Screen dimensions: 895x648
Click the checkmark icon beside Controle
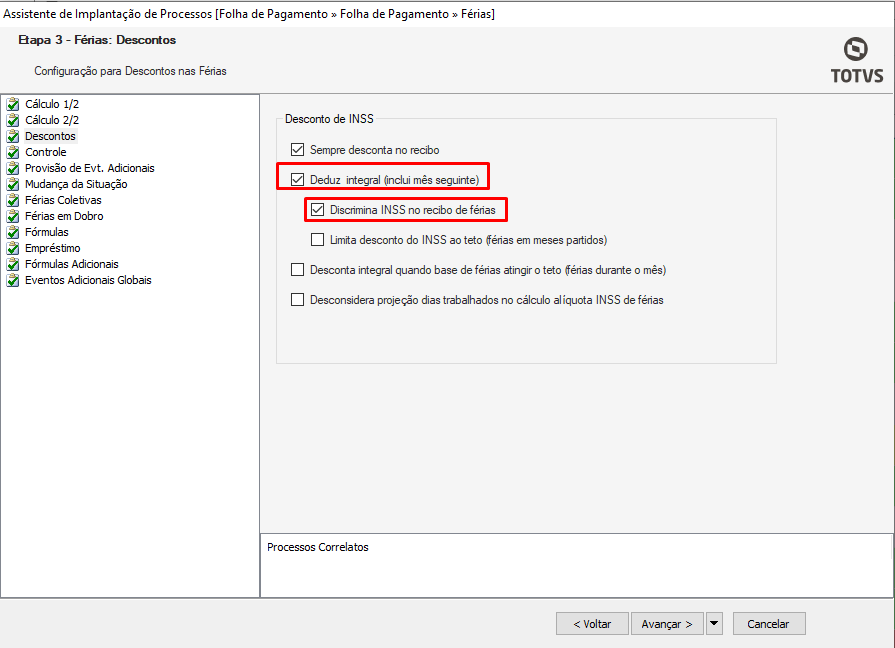click(13, 152)
